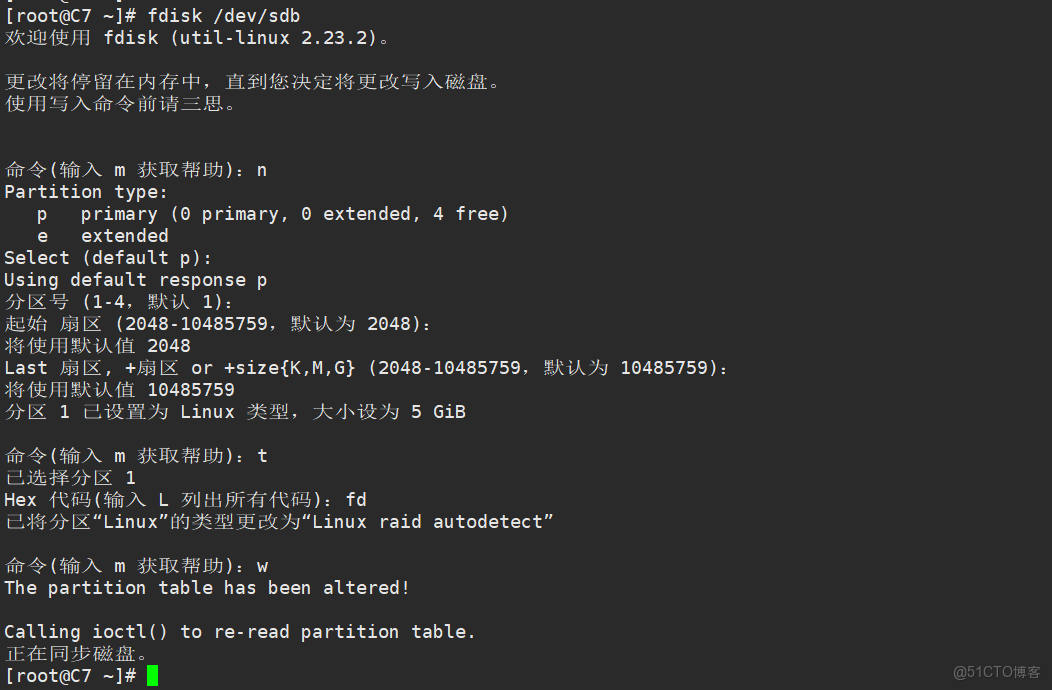Image resolution: width=1052 pixels, height=690 pixels.
Task: Click the green terminal cursor block
Action: coord(152,676)
